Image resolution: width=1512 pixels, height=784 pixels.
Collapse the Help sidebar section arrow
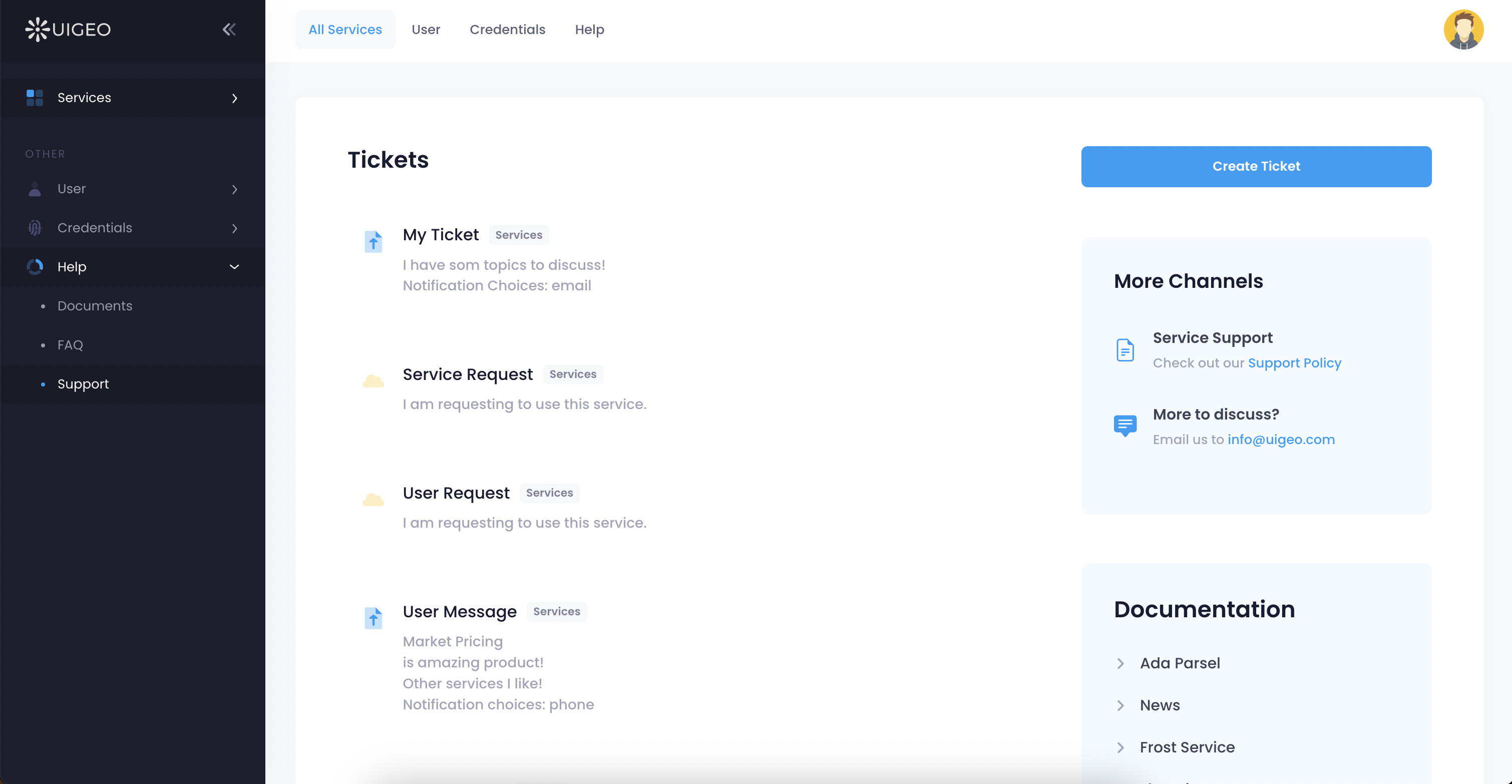point(234,267)
